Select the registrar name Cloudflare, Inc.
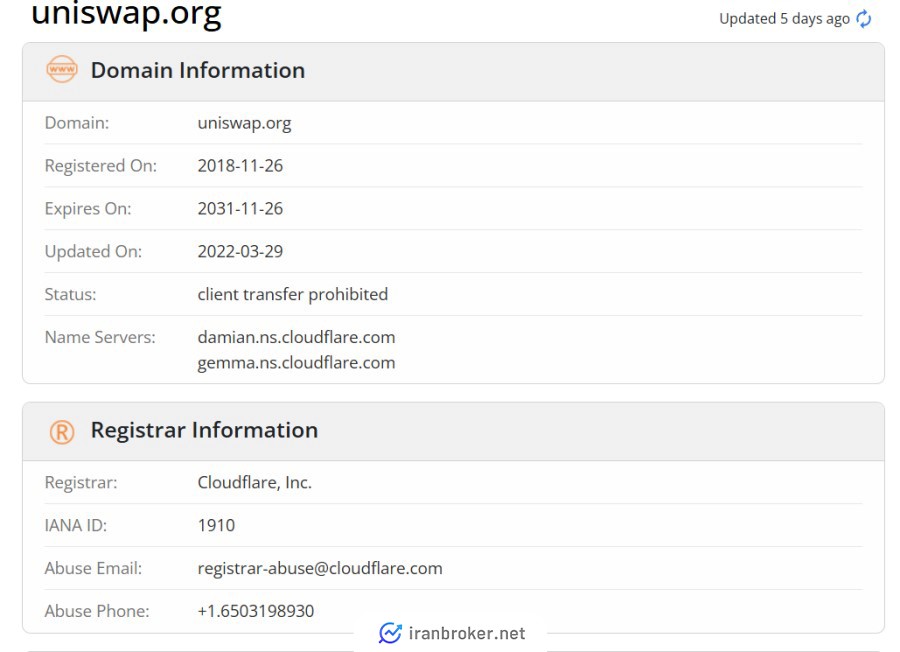Image resolution: width=900 pixels, height=652 pixels. point(255,483)
